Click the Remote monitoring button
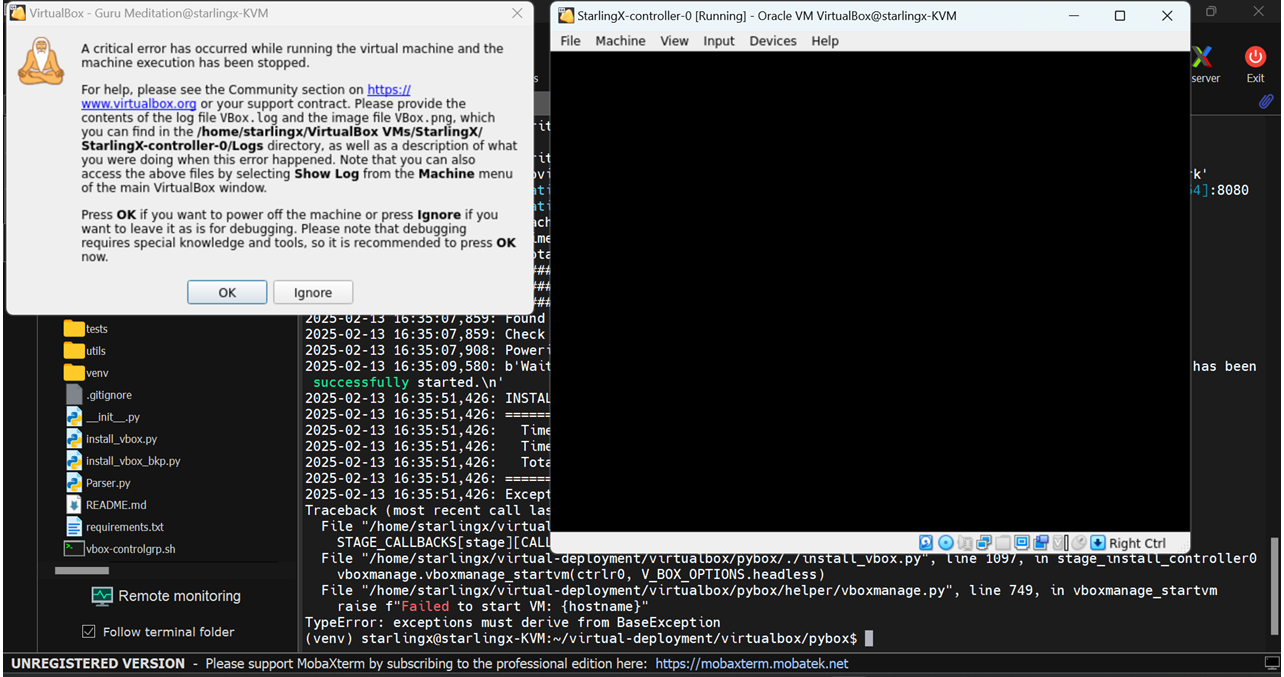The height and width of the screenshot is (677, 1284). point(166,596)
